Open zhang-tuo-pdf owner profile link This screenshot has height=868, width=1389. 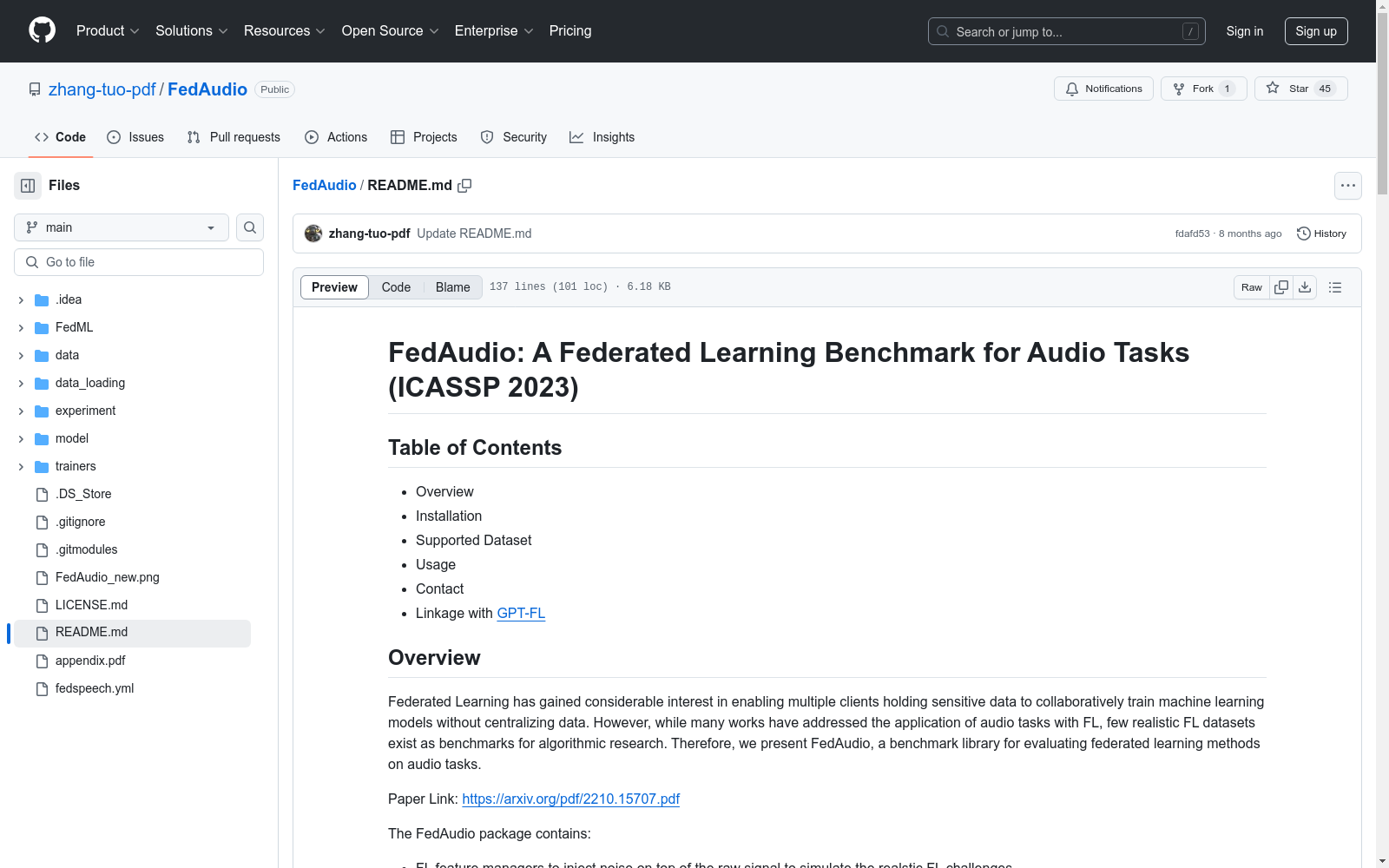coord(102,89)
